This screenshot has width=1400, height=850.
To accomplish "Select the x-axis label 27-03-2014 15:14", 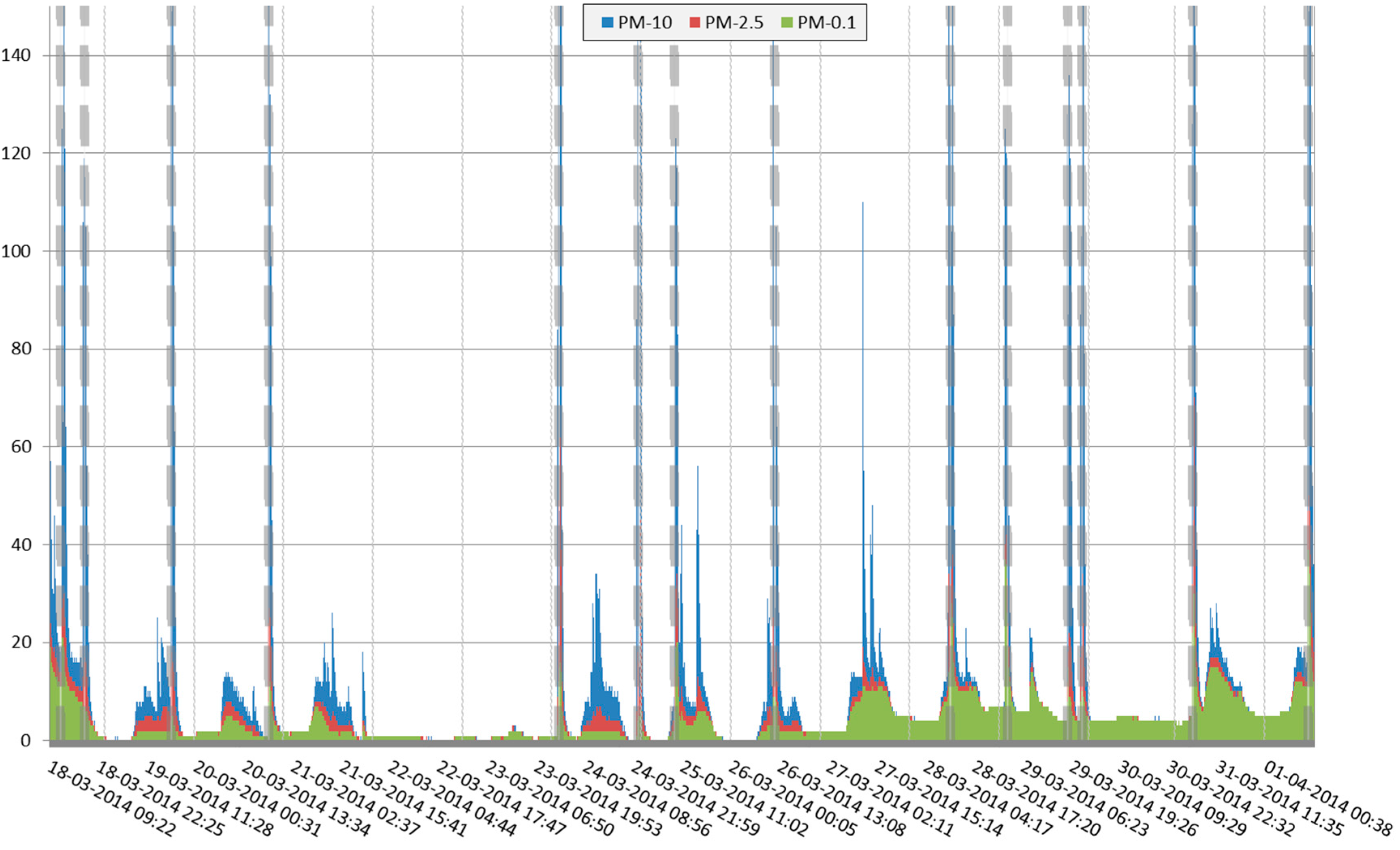I will coord(938,799).
